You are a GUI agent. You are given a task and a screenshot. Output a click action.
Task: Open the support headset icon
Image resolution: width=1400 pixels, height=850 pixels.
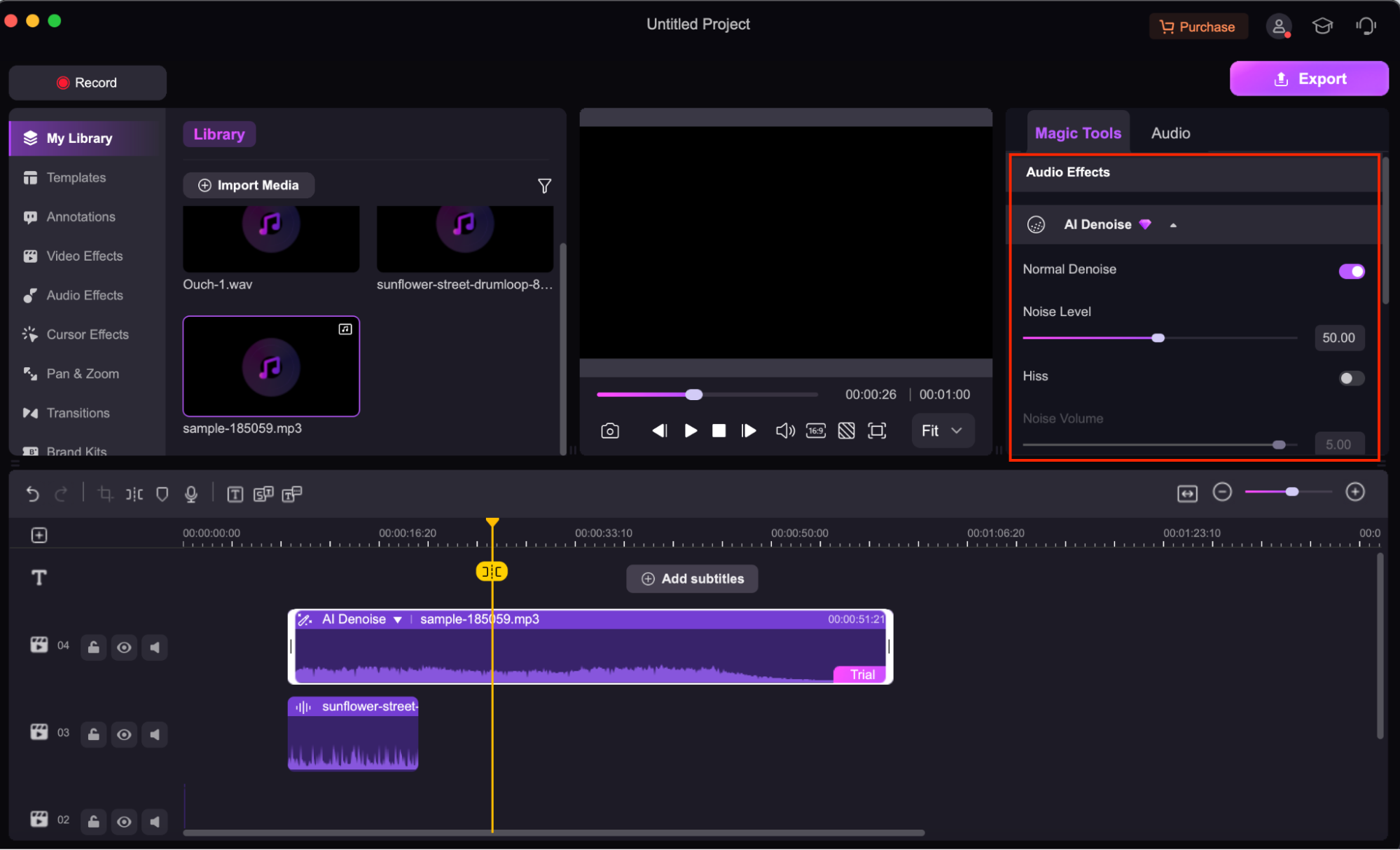tap(1366, 27)
